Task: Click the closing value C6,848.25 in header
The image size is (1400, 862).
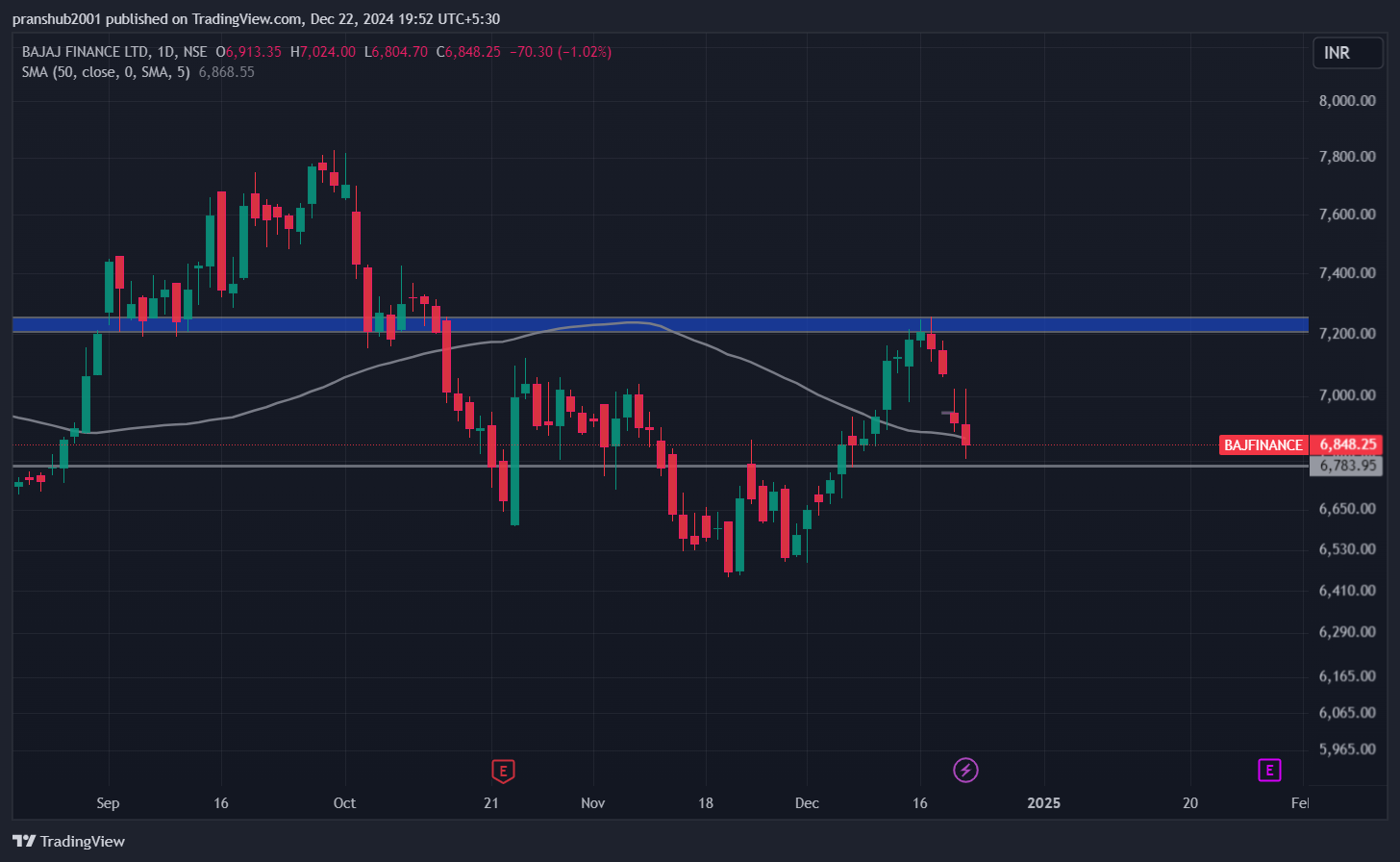Action: 468,52
